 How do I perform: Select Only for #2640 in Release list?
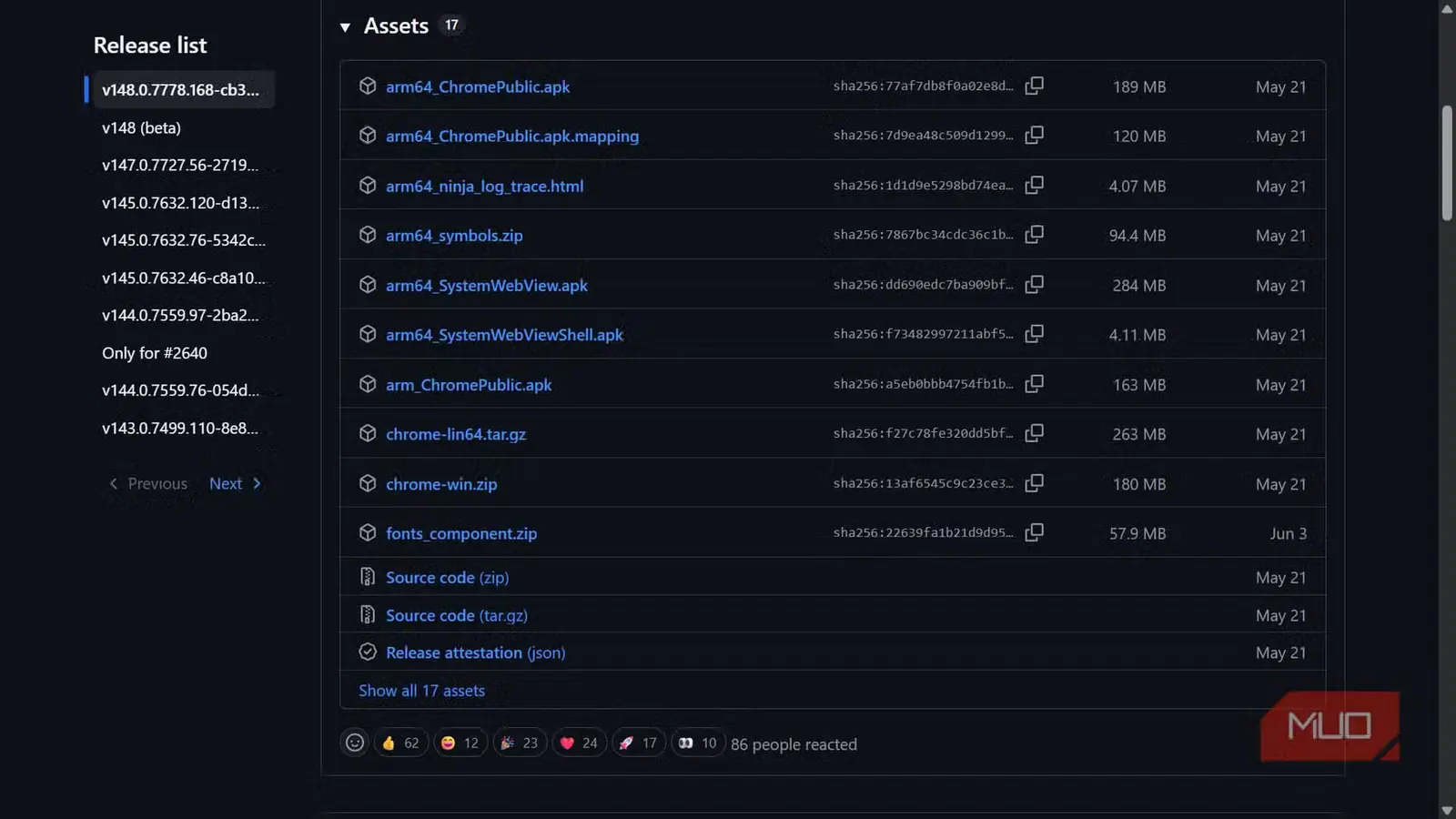[x=155, y=353]
